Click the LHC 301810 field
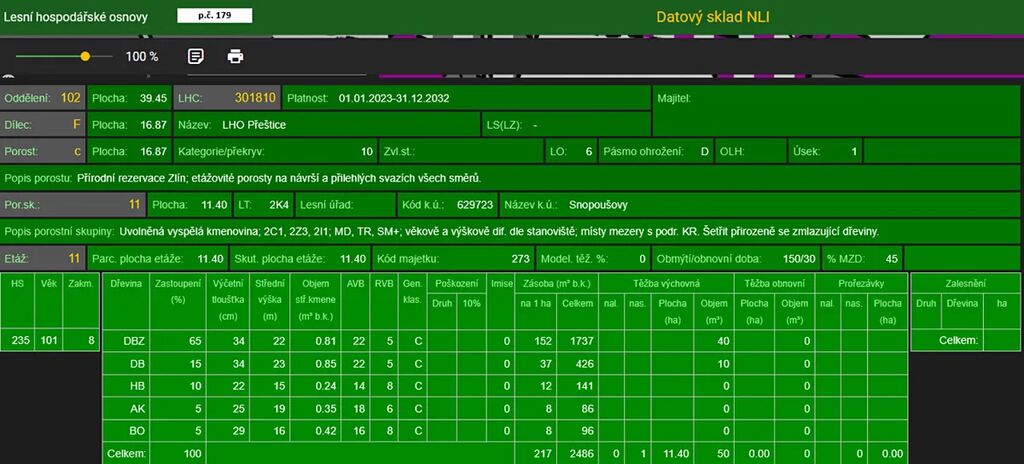Image resolution: width=1024 pixels, height=464 pixels. [227, 98]
